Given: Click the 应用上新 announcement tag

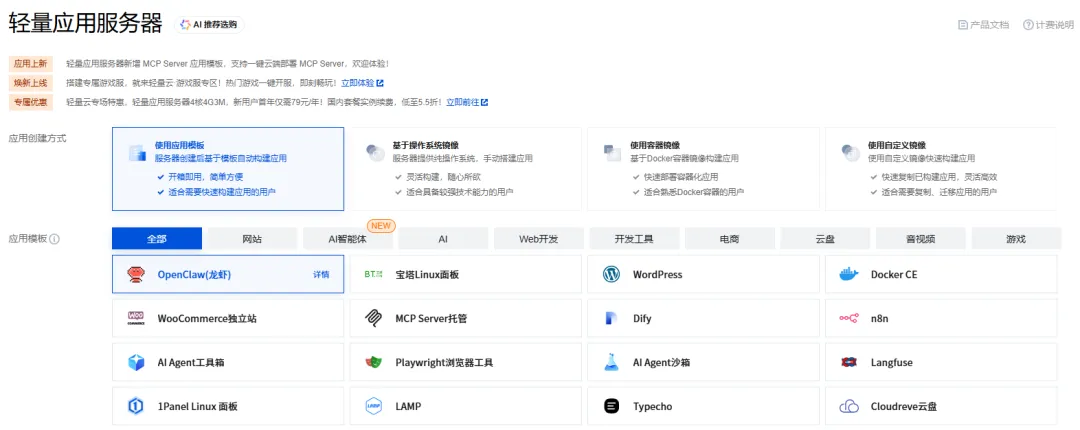Looking at the screenshot, I should [31, 63].
